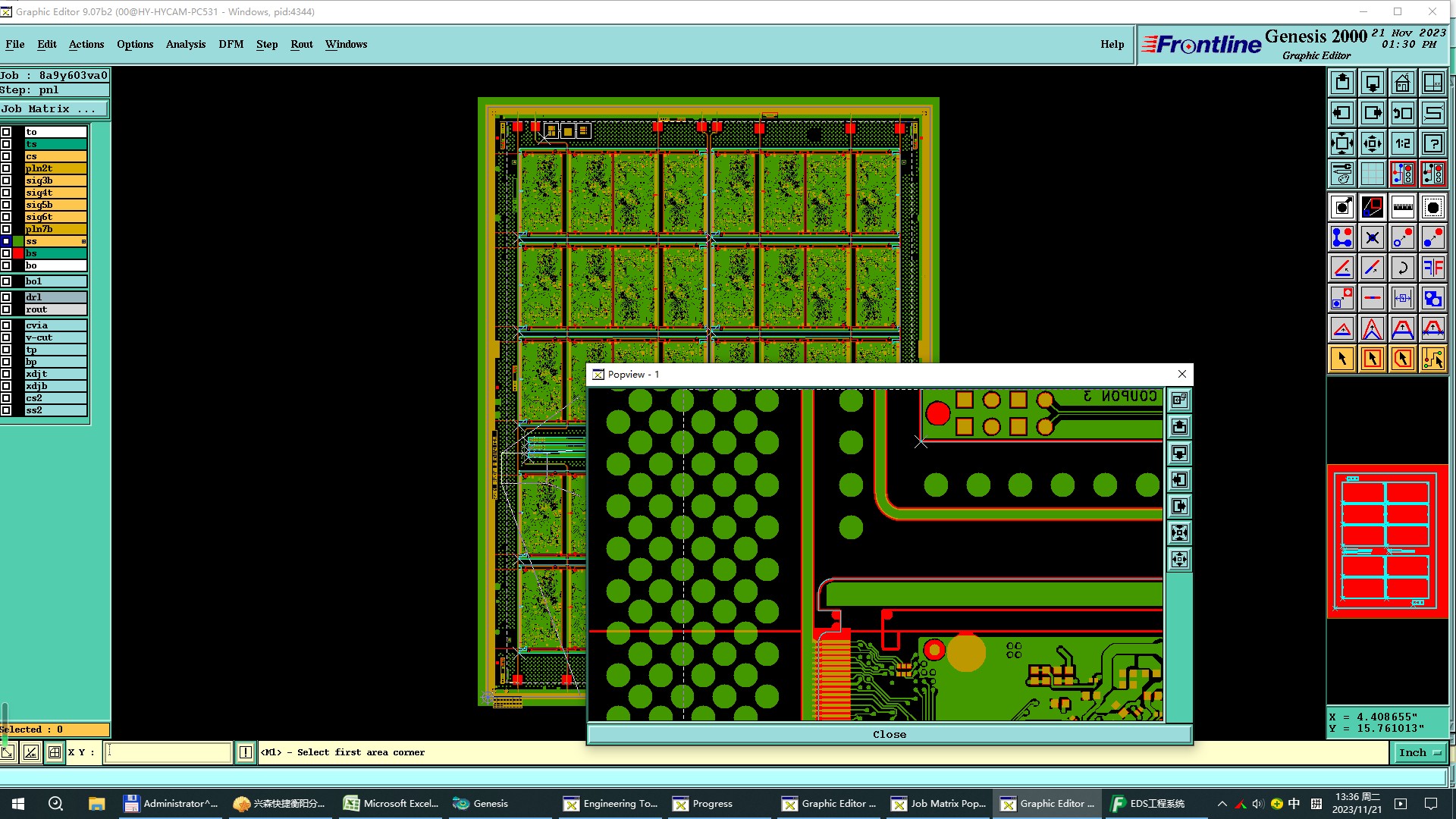Select the polygon area select tool

[x=1403, y=359]
